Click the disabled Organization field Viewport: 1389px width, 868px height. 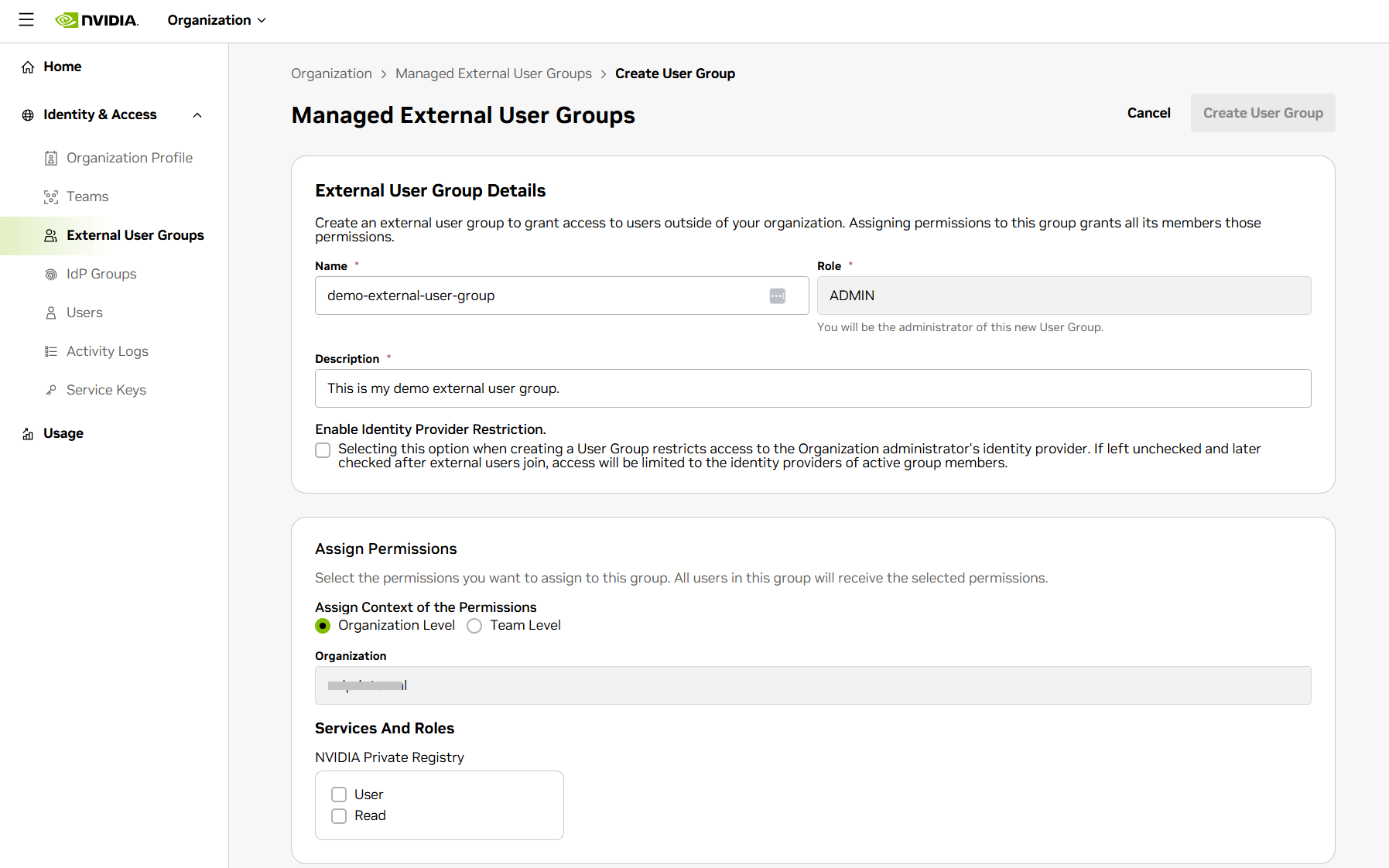click(x=813, y=685)
